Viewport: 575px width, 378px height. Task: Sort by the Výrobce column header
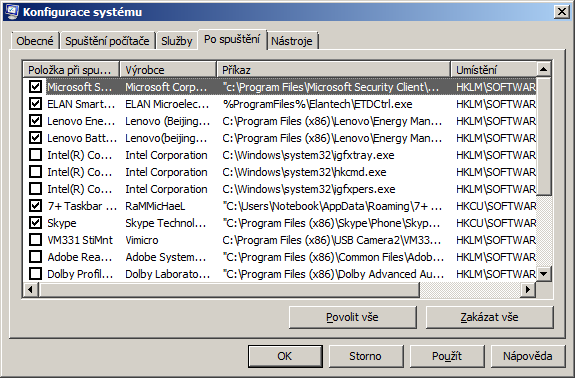coord(168,69)
